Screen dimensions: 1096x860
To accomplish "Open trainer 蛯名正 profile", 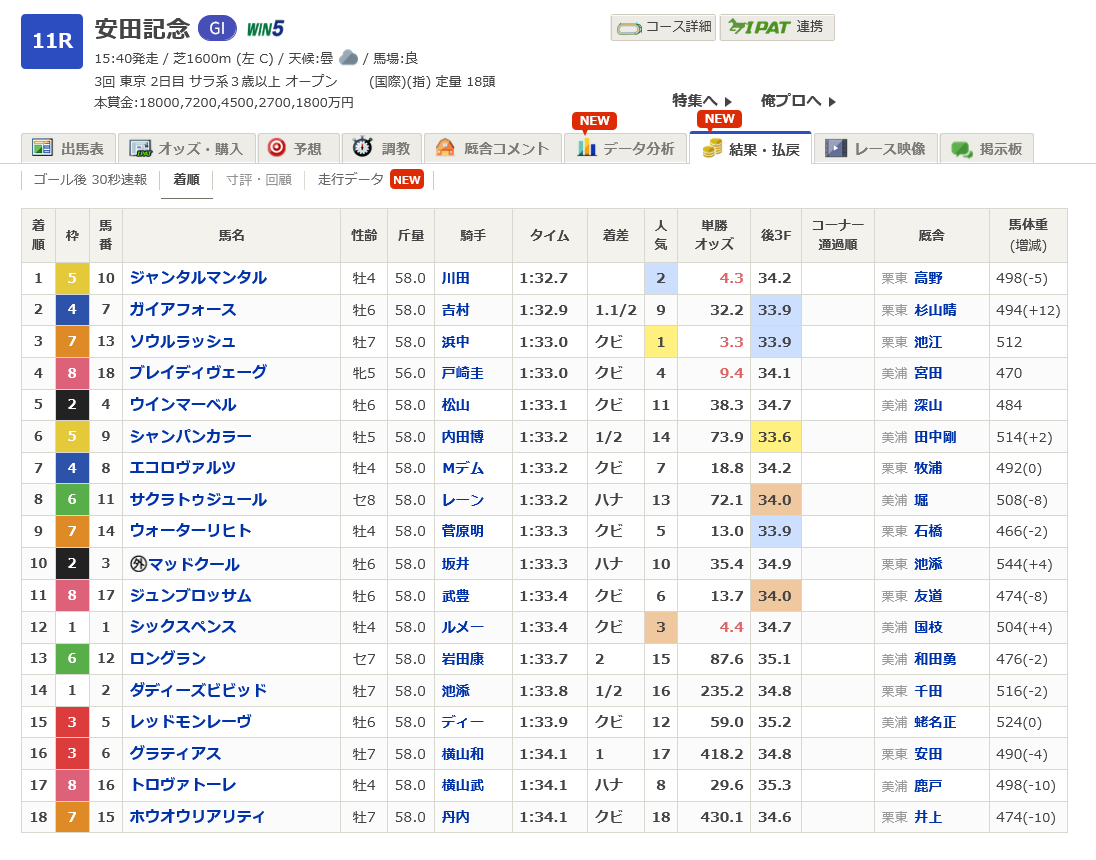I will click(x=935, y=722).
